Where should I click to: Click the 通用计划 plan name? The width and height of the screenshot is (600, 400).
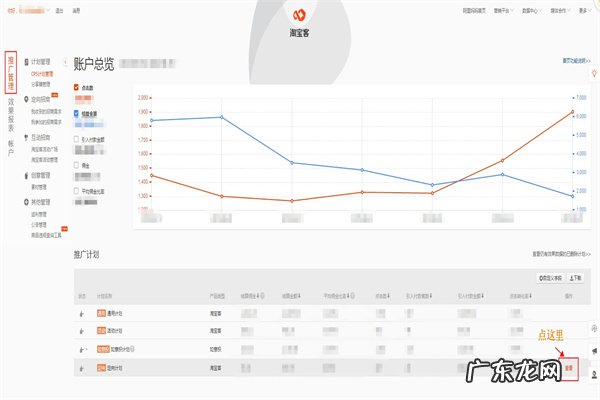[115, 313]
